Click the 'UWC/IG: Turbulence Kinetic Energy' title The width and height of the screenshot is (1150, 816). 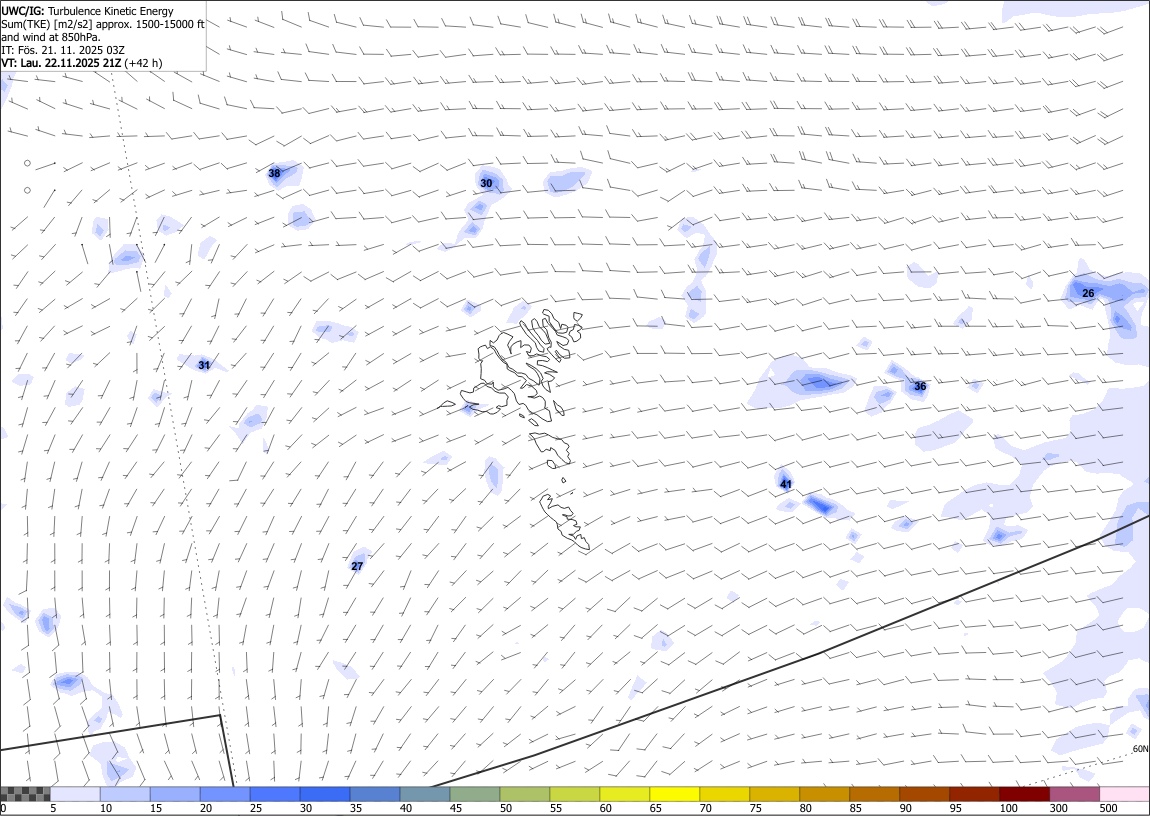(x=87, y=11)
